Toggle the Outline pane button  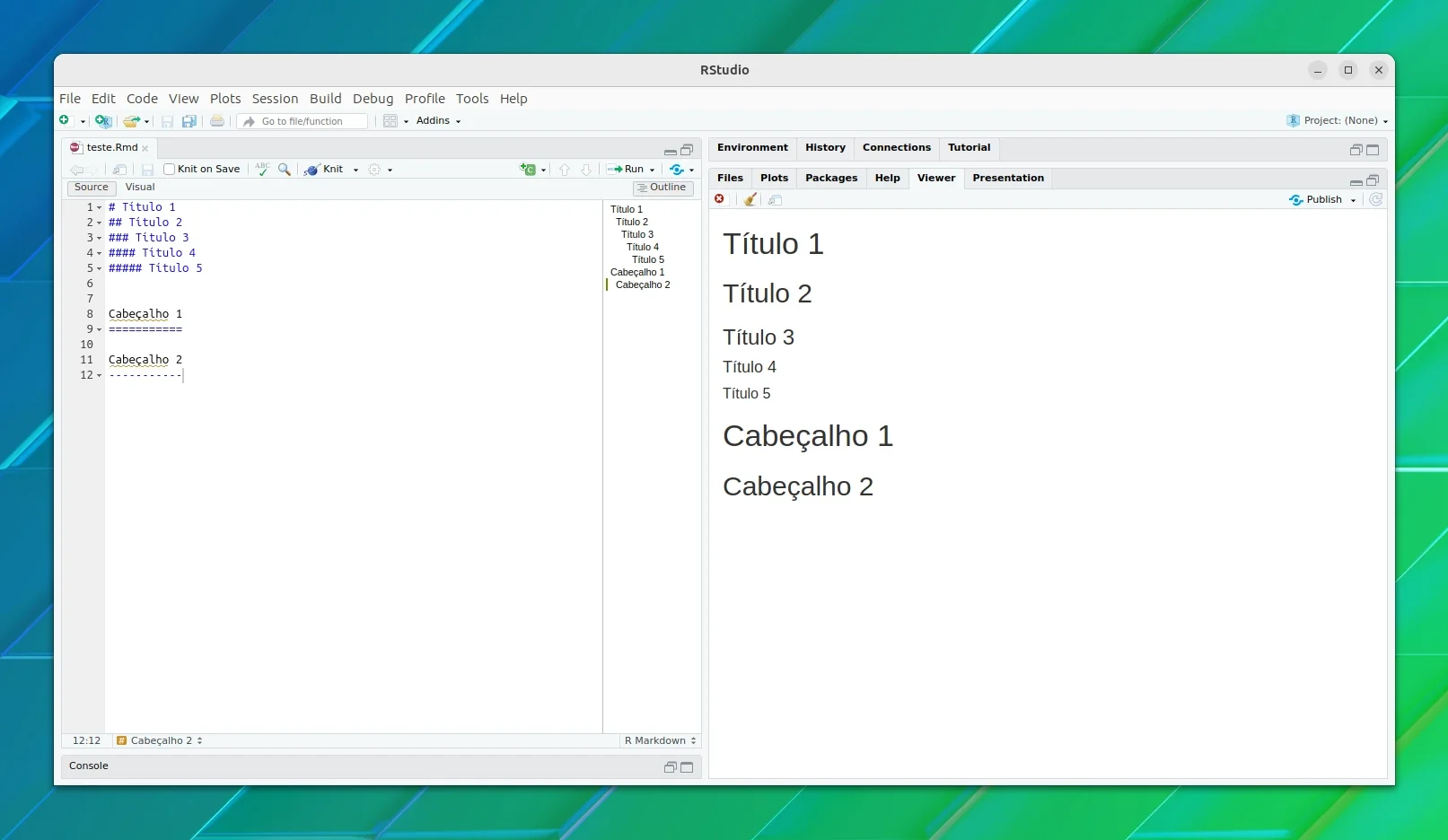coord(663,188)
